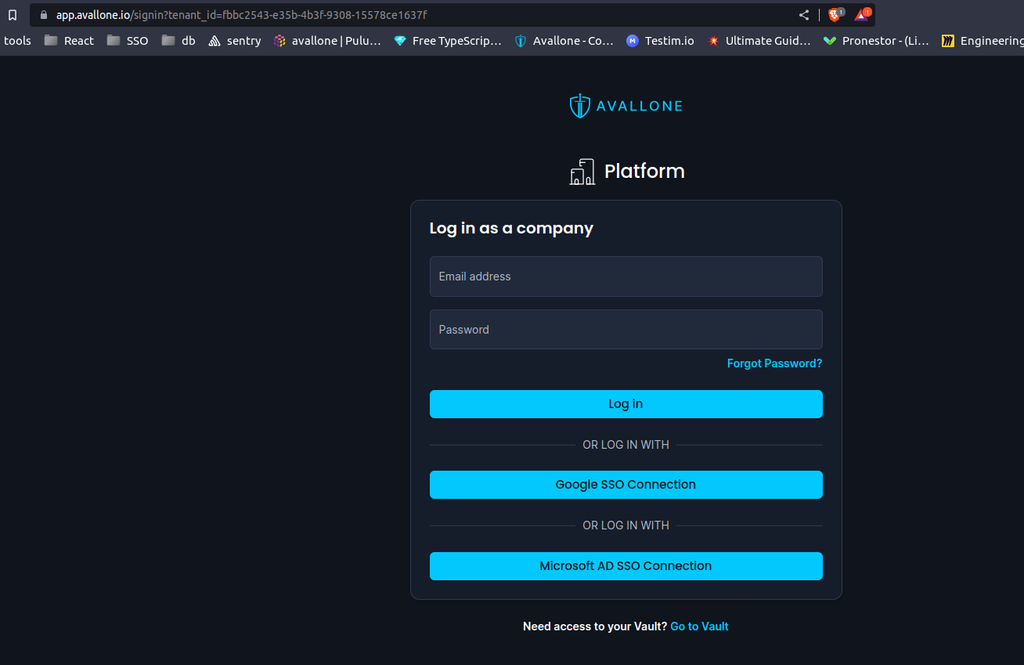Image resolution: width=1024 pixels, height=665 pixels.
Task: Click the 'Log in as a company' heading
Action: tap(511, 228)
